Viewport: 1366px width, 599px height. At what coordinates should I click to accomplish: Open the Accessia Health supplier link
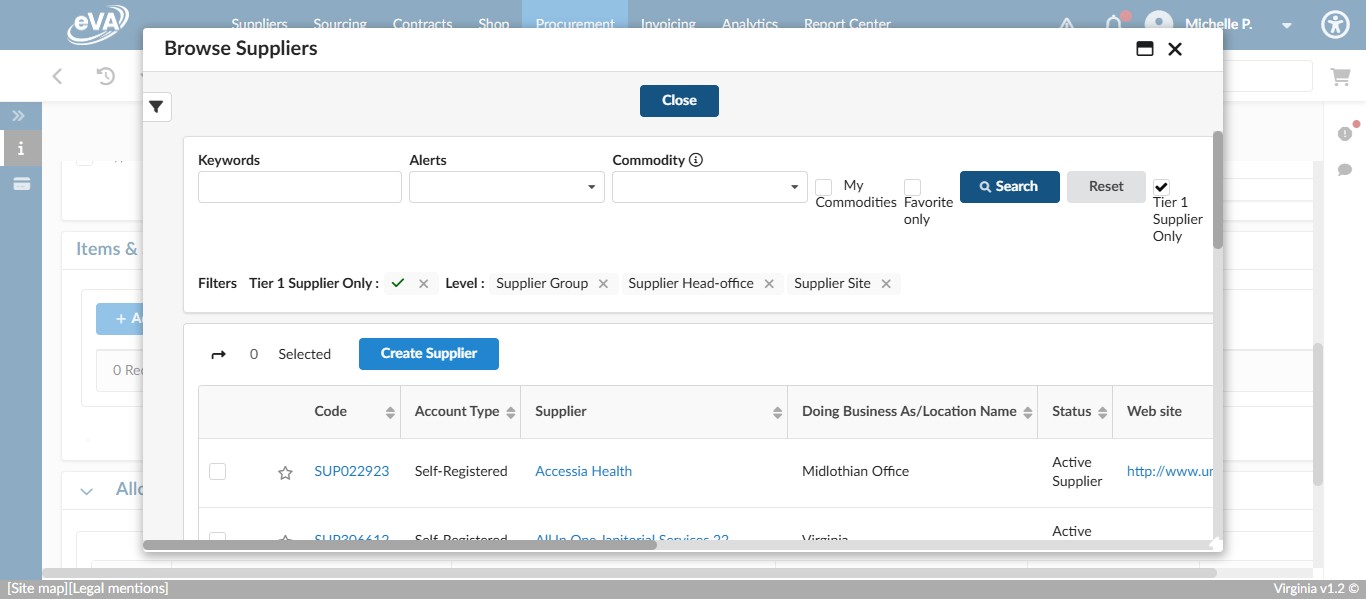[583, 471]
